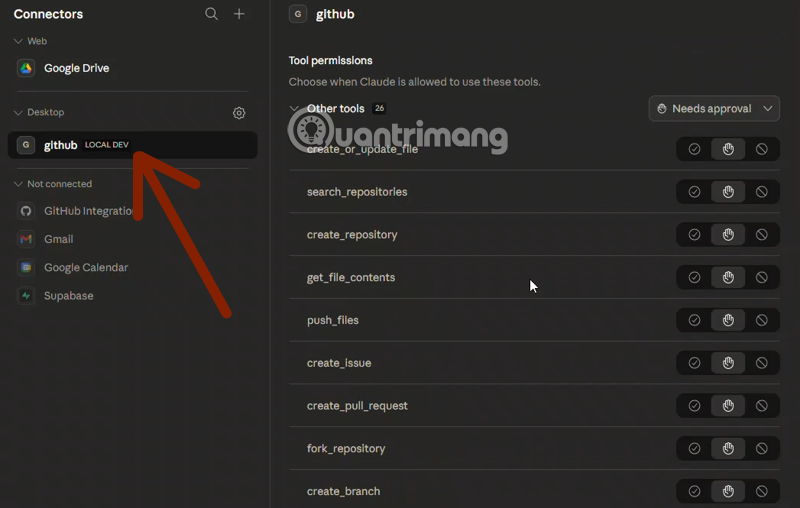Set create_repository to needs approval

[728, 235]
